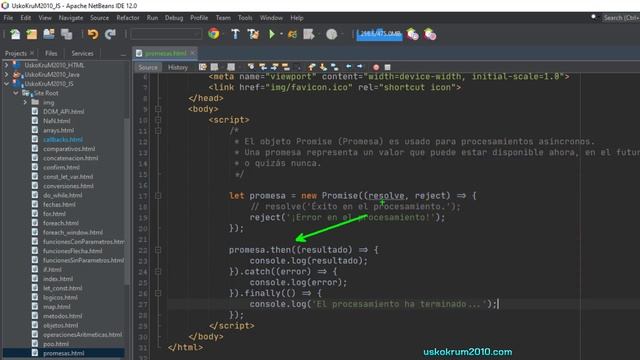
Task: Click the Next Bookmark editor icon
Action: 323,67
